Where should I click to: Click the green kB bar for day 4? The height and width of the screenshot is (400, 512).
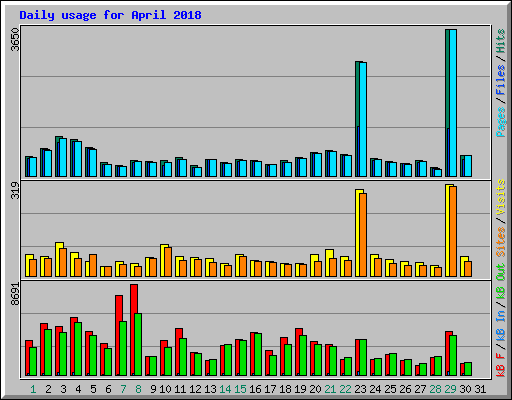78,349
